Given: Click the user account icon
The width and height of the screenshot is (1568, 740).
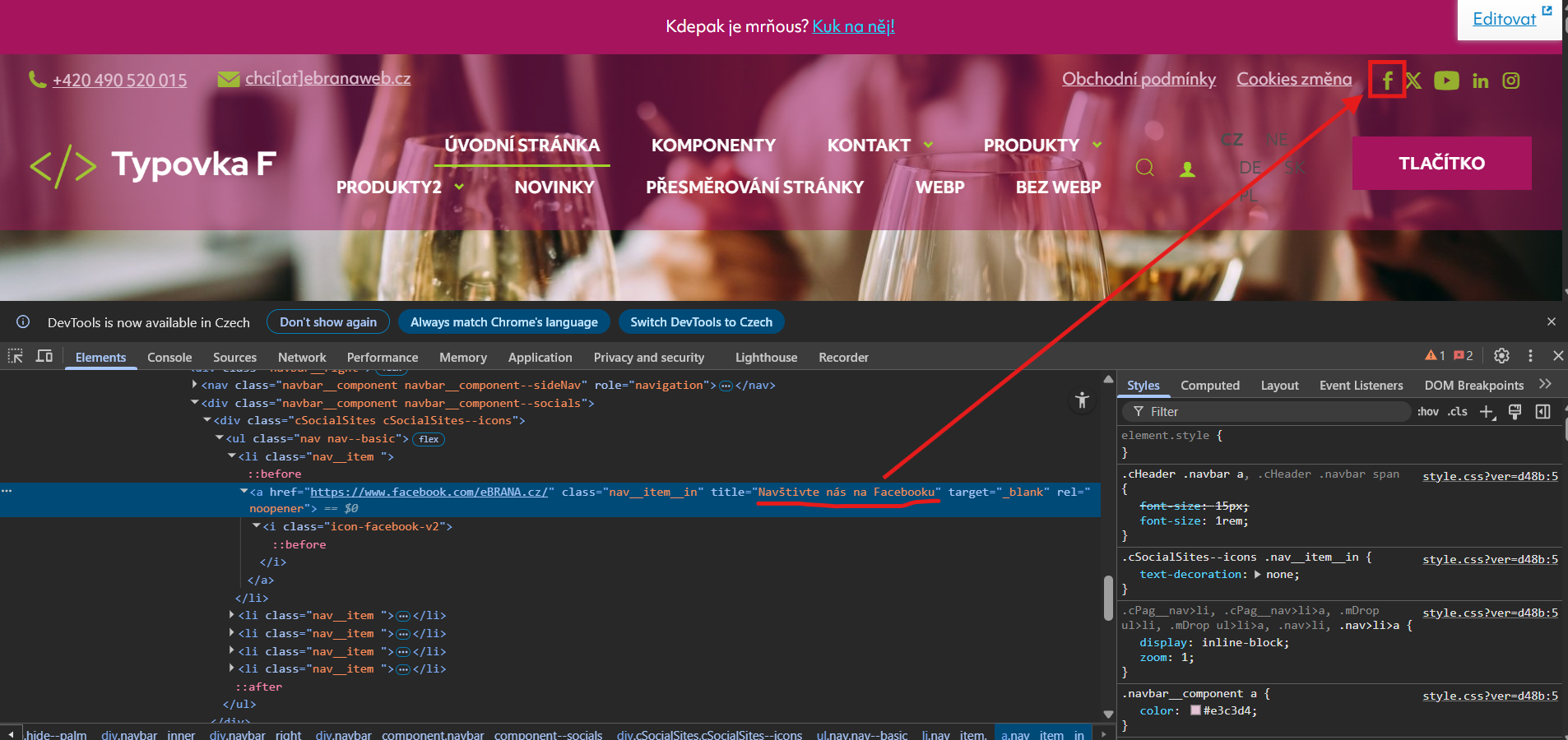Looking at the screenshot, I should click(x=1187, y=169).
